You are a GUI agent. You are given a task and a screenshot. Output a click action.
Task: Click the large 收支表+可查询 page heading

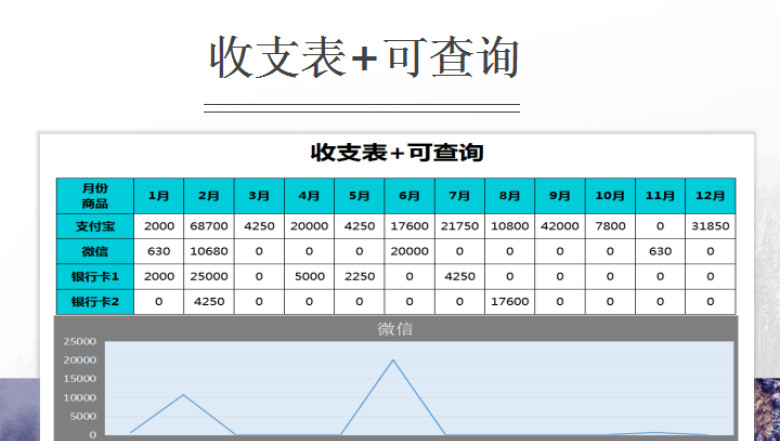(x=364, y=58)
